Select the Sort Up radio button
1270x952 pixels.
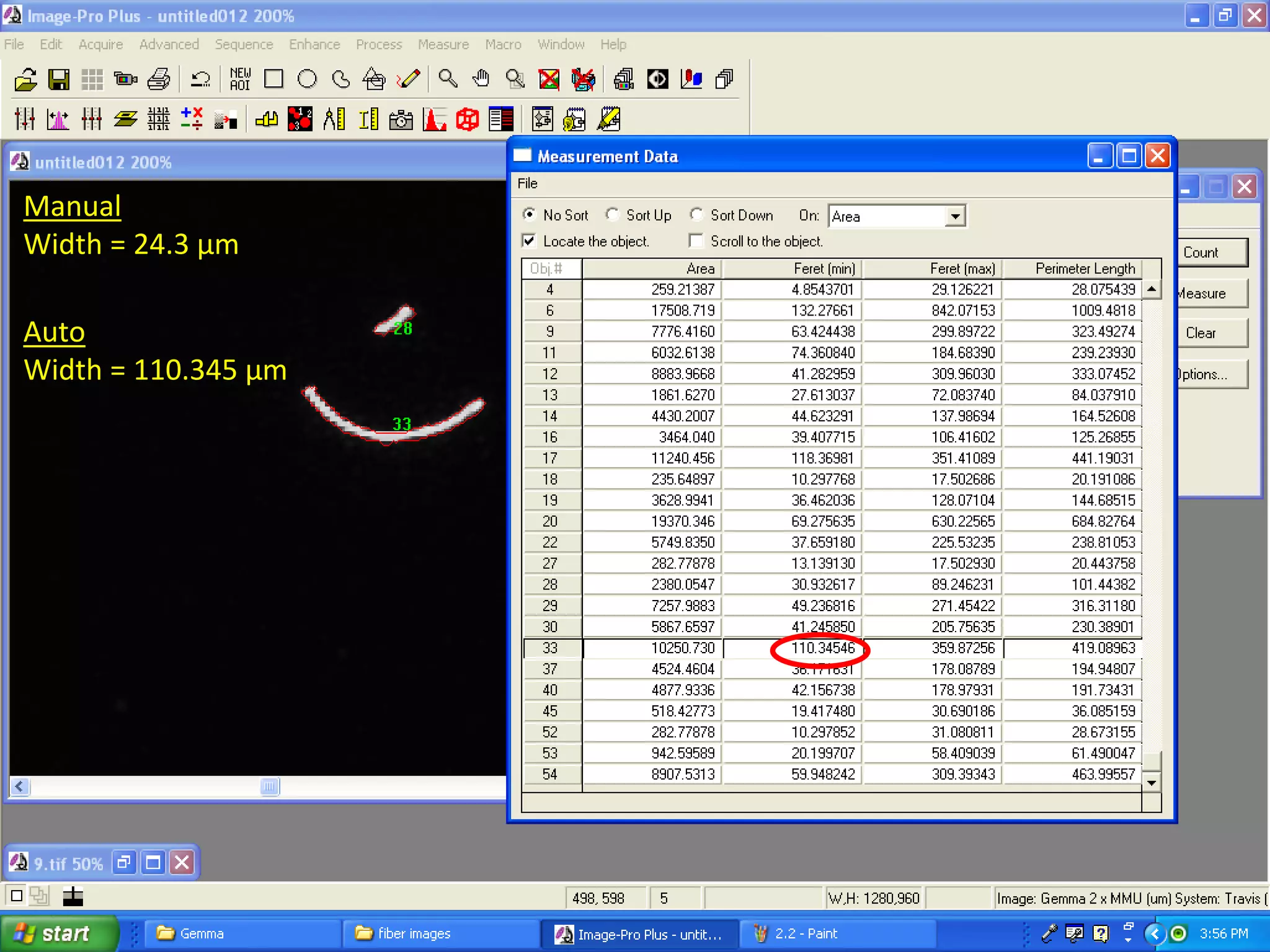(612, 214)
